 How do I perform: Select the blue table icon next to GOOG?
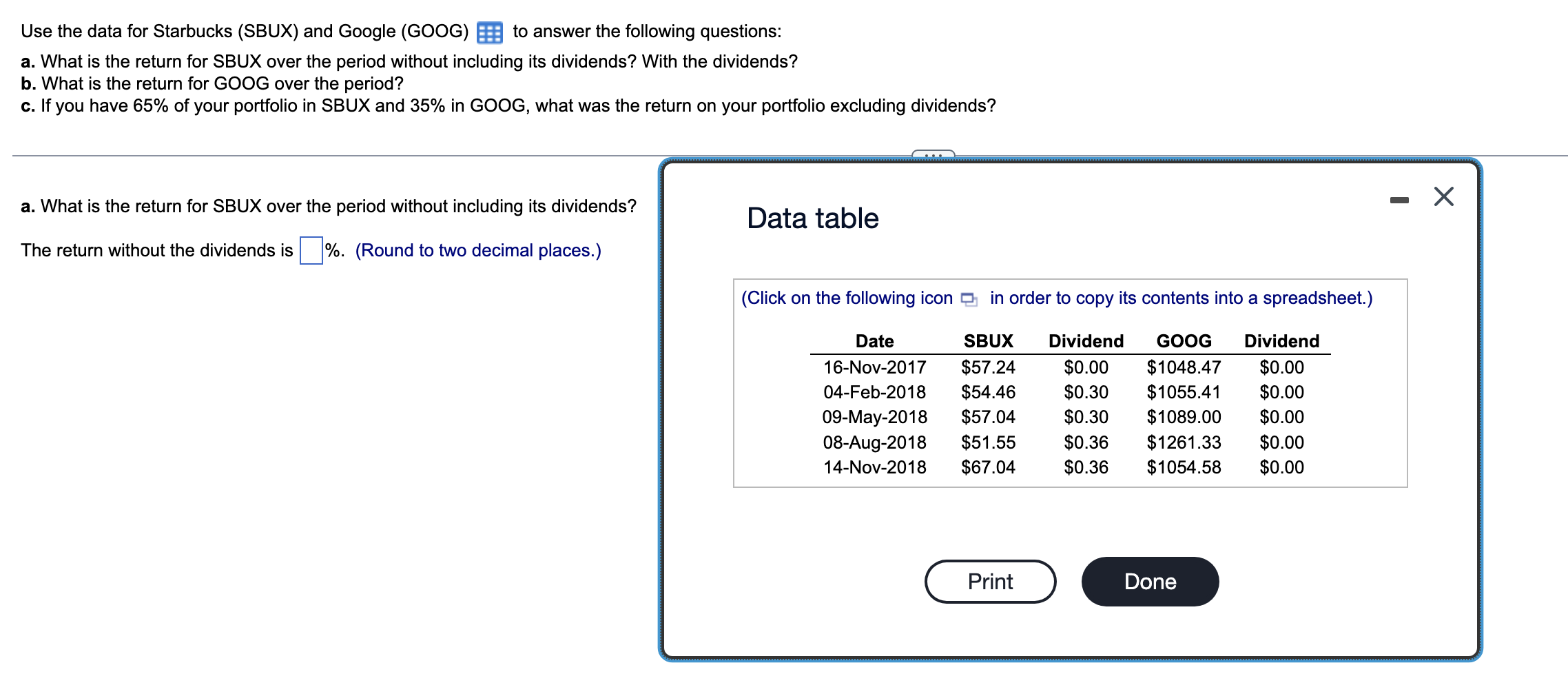488,30
